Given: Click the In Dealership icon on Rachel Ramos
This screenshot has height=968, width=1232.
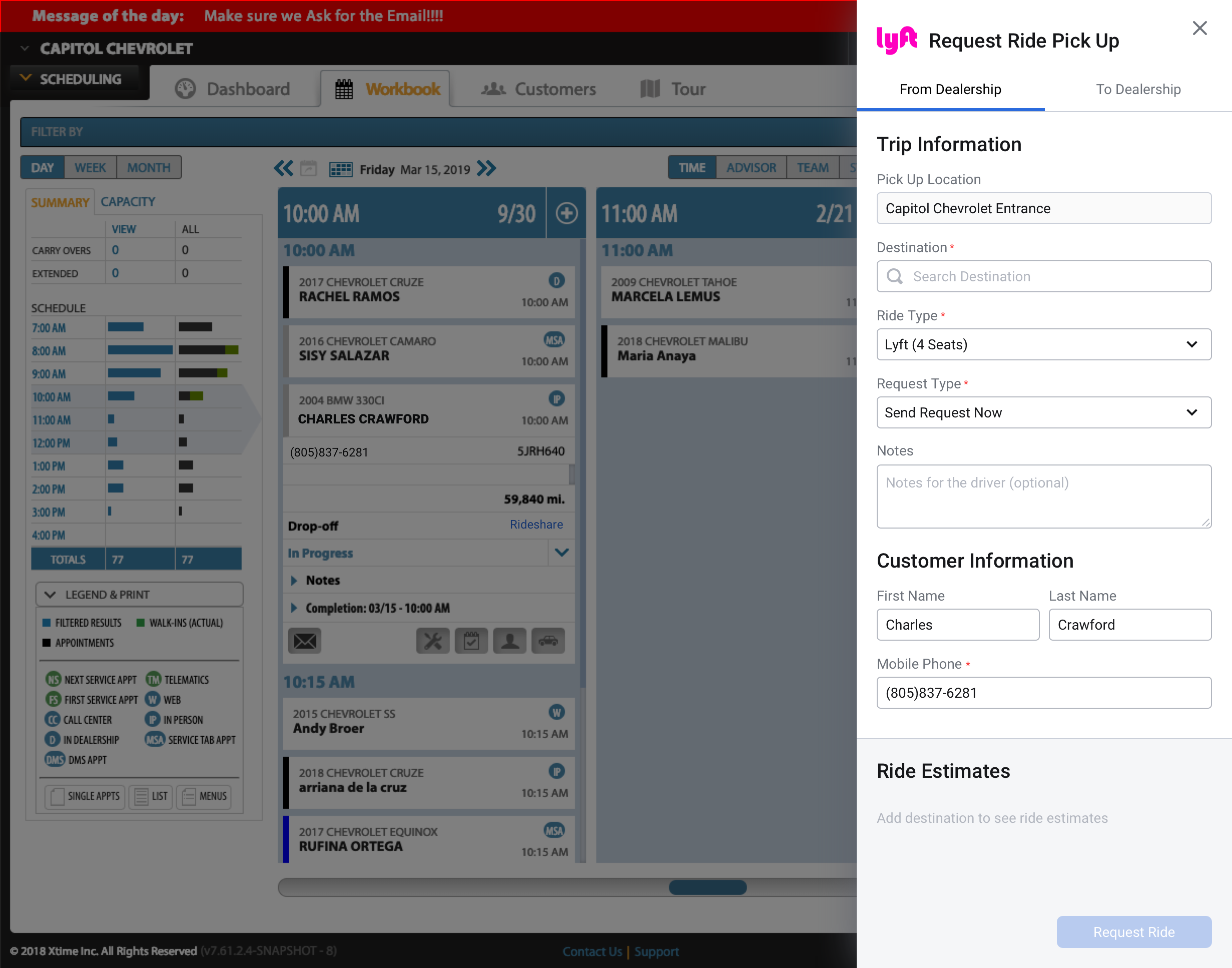Looking at the screenshot, I should coord(556,280).
